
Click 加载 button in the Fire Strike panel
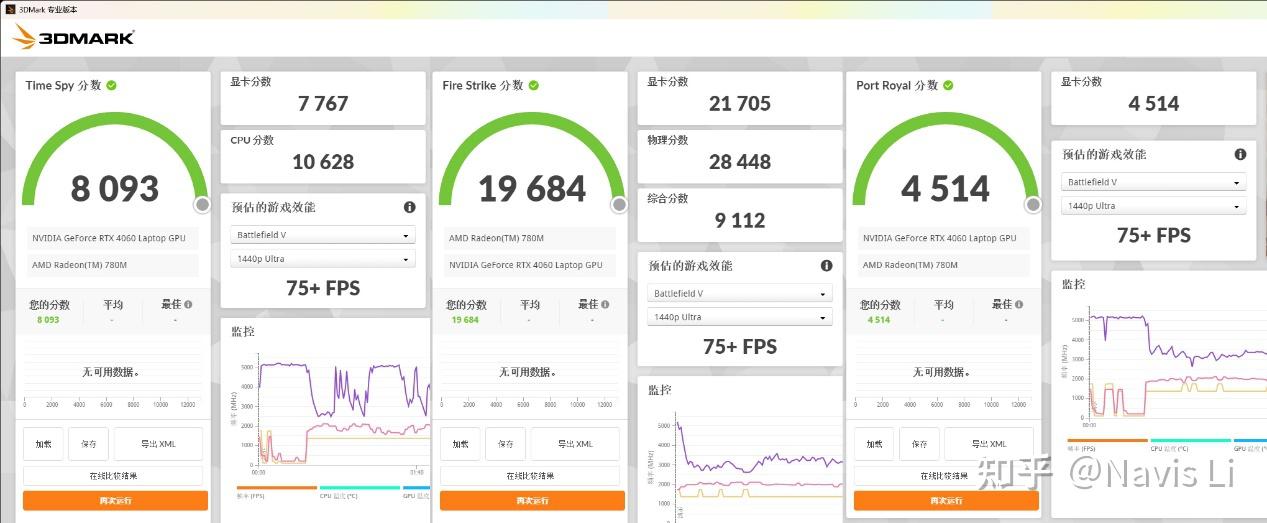(x=460, y=444)
